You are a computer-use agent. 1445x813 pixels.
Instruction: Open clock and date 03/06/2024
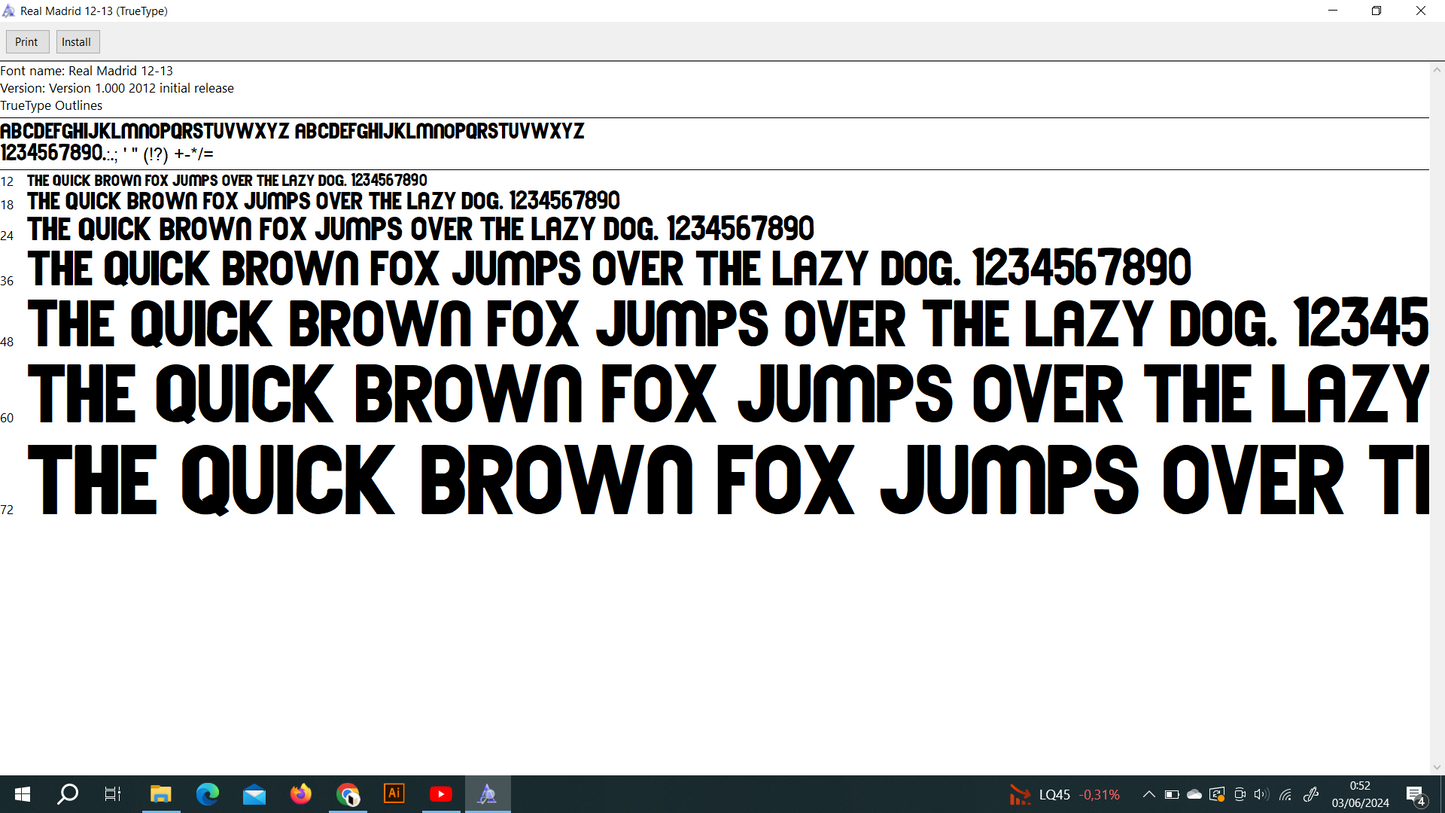pyautogui.click(x=1360, y=795)
